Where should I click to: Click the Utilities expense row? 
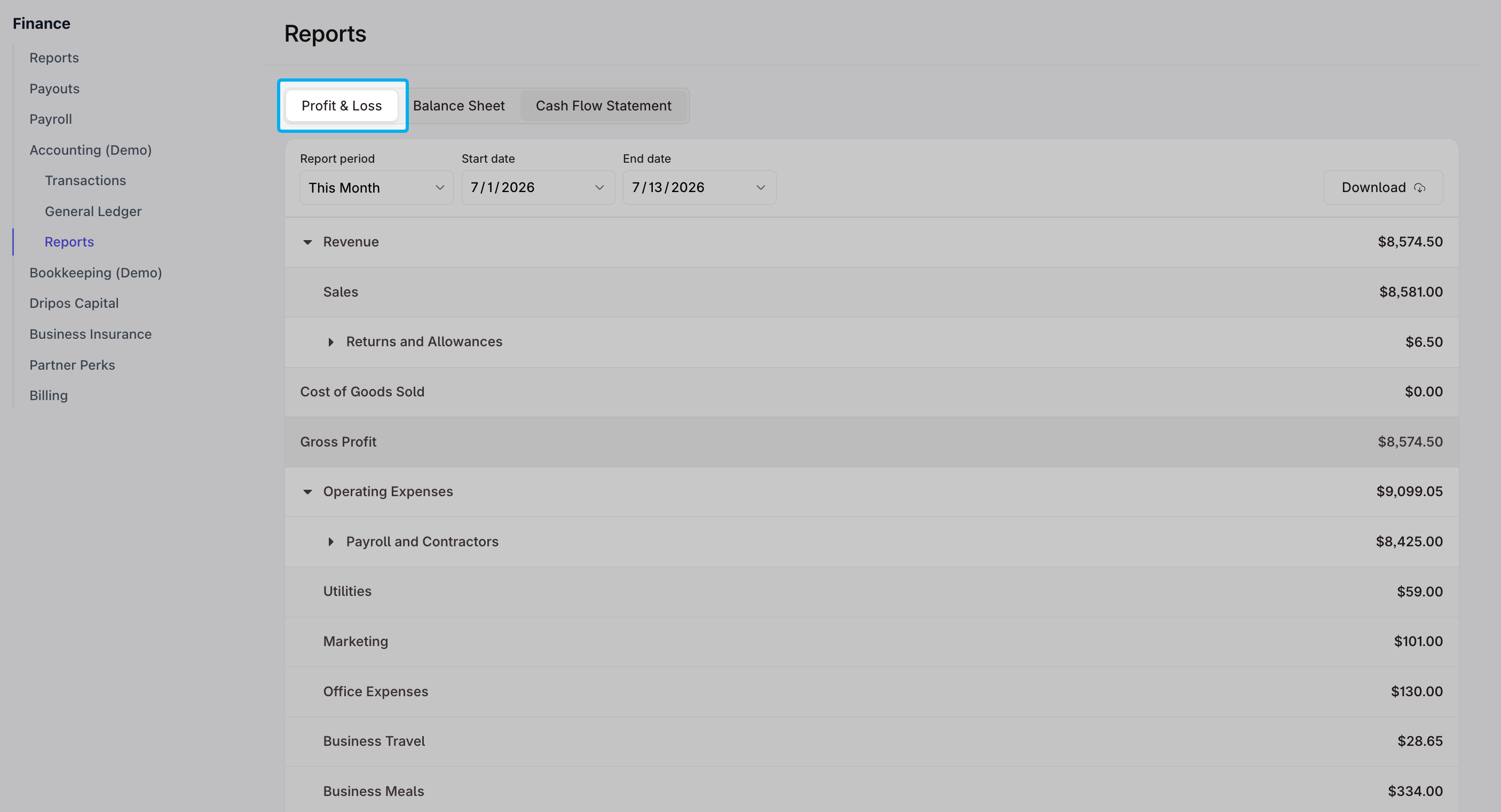click(871, 591)
